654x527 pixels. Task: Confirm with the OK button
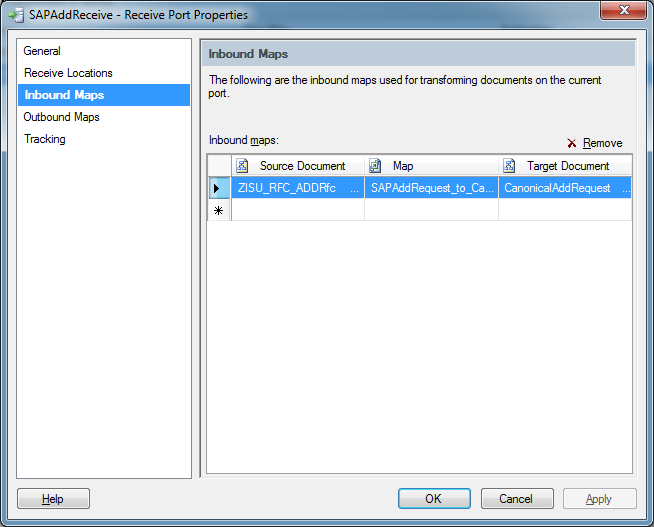click(x=434, y=499)
